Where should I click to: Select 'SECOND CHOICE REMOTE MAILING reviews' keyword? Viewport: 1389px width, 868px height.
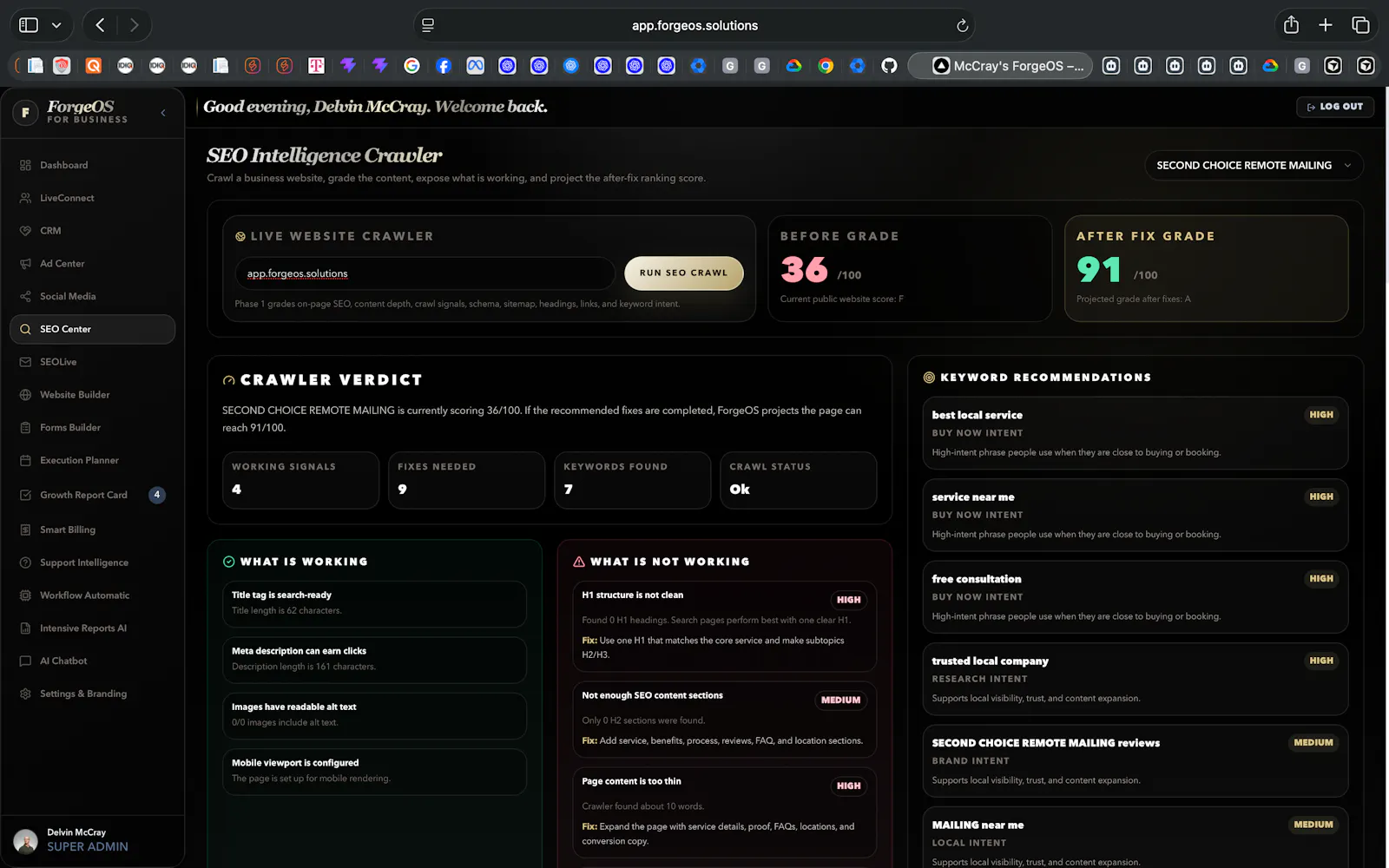pyautogui.click(x=1136, y=761)
